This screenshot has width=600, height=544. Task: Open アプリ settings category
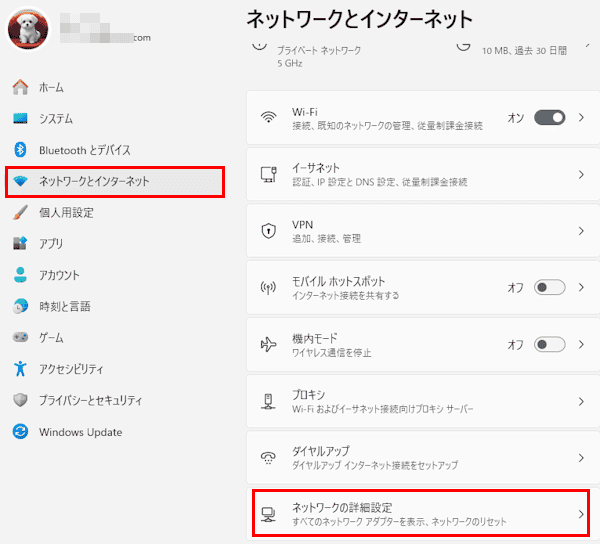[x=51, y=244]
